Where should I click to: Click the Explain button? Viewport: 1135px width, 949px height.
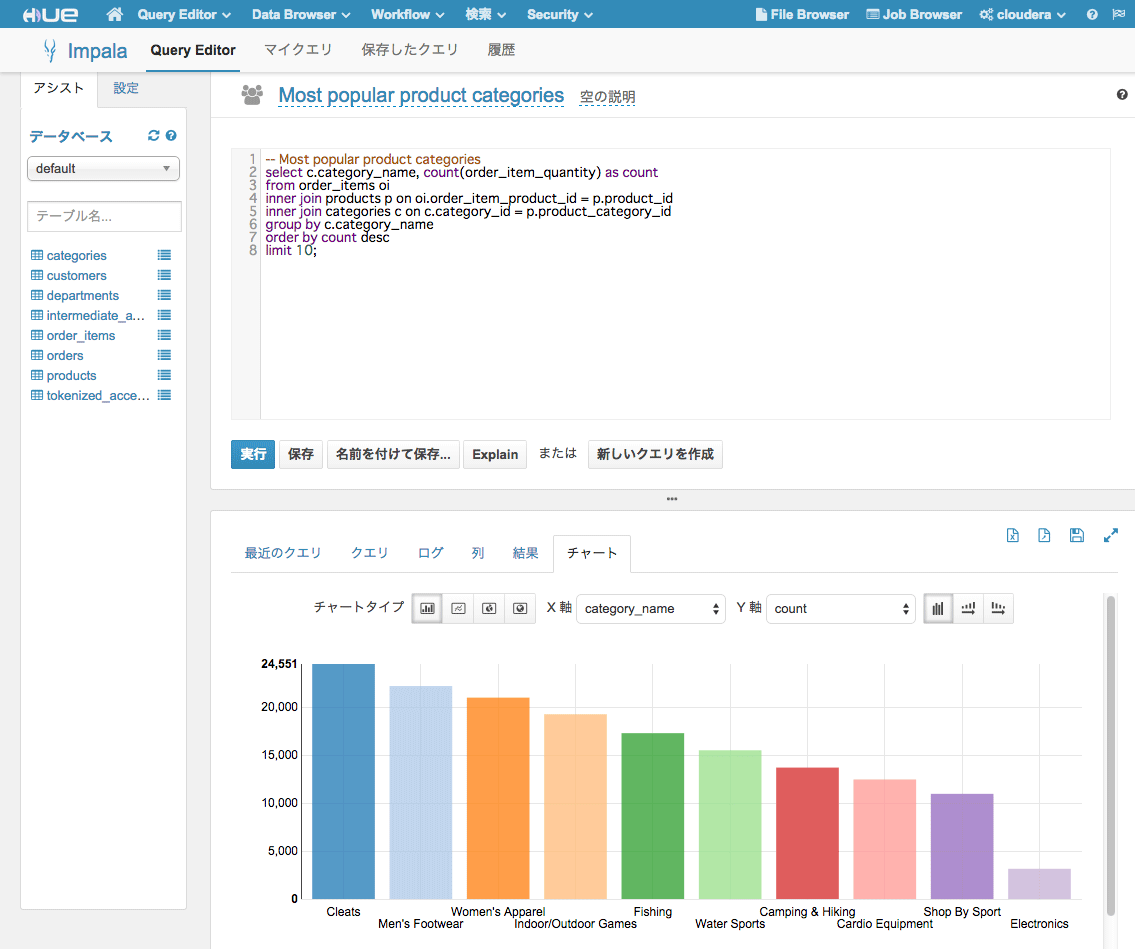[x=495, y=454]
